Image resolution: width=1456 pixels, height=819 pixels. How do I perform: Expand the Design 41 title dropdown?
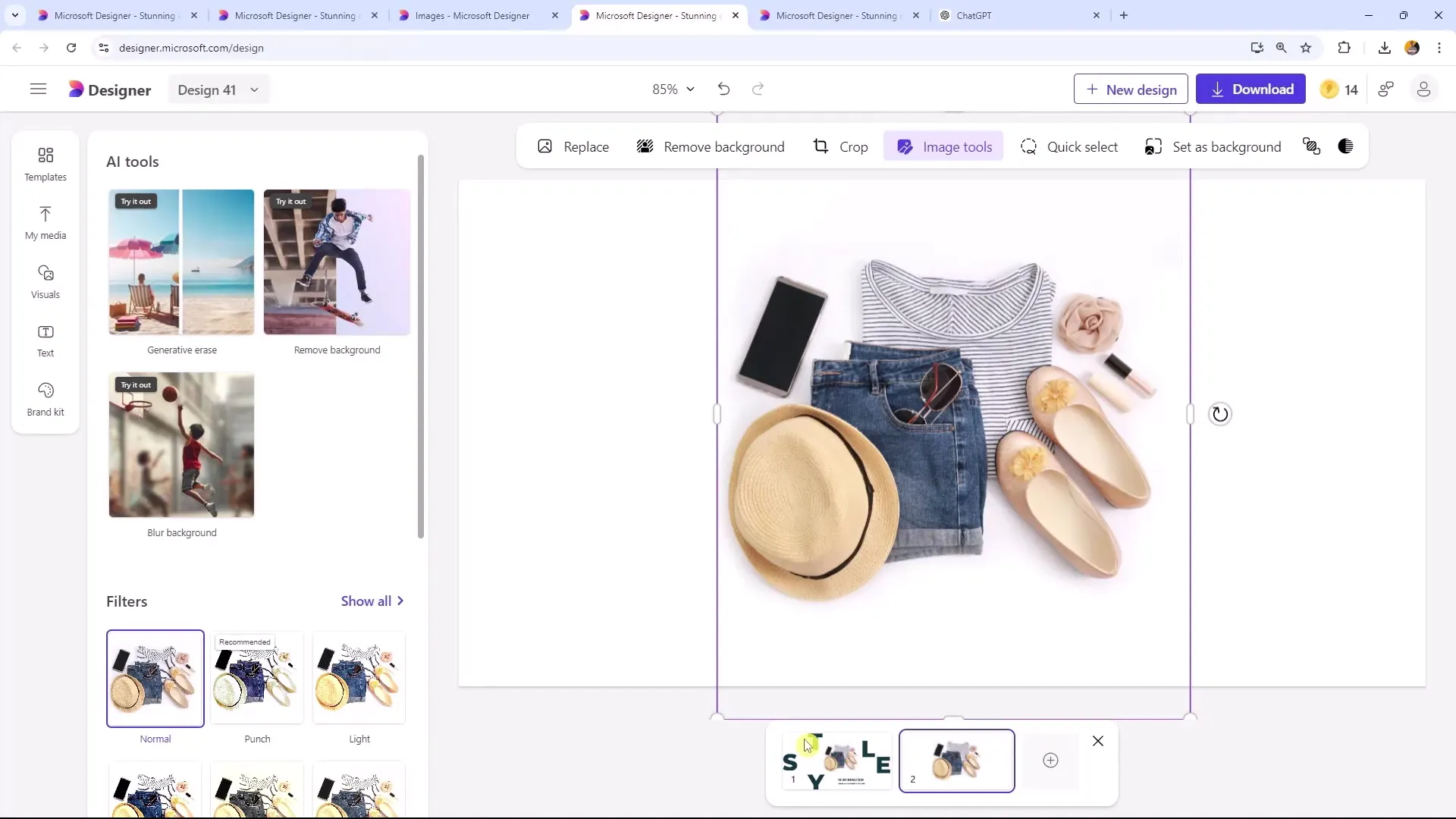pyautogui.click(x=254, y=90)
